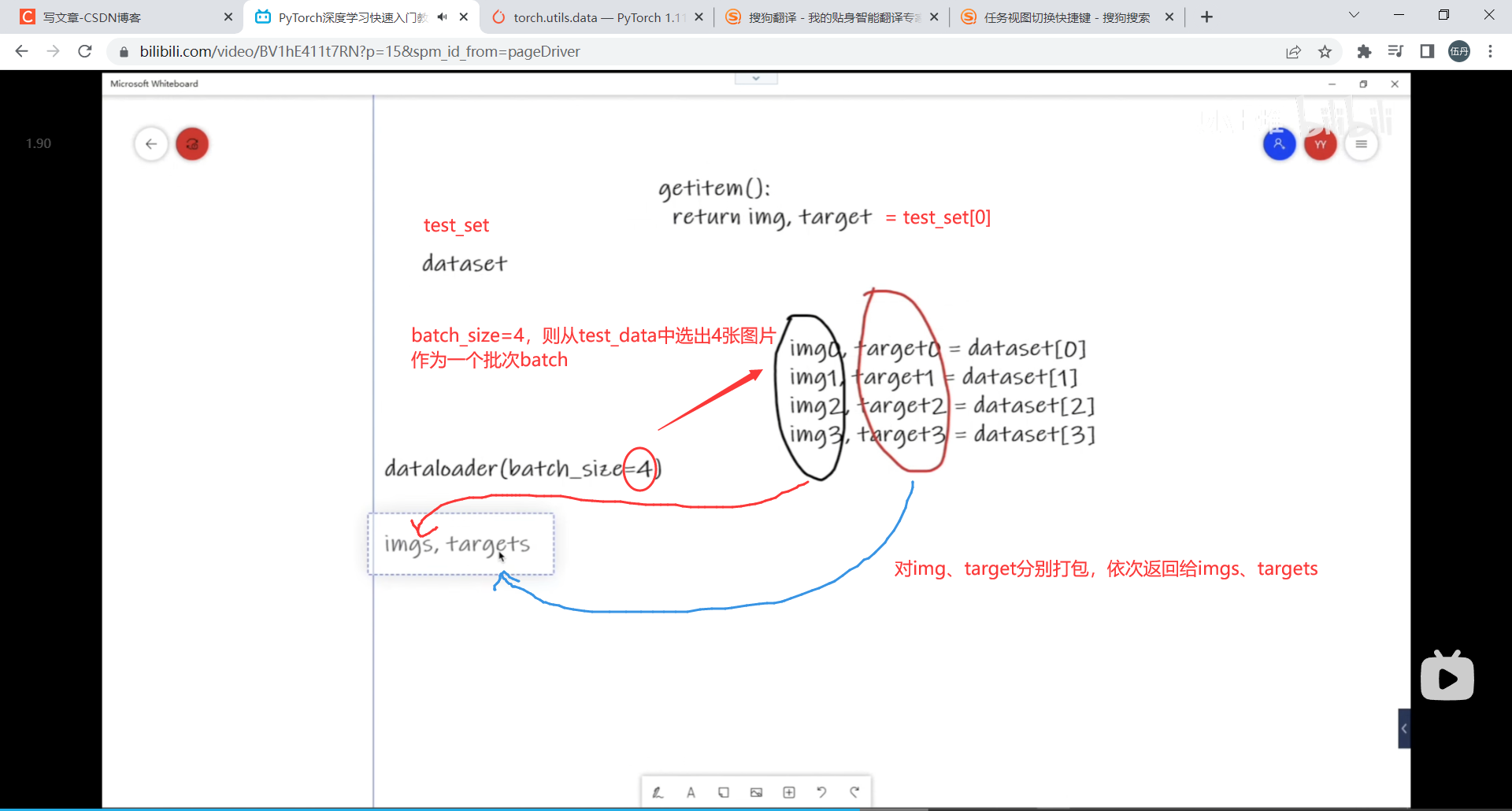Expand the chevron at the Whiteboard top center

(x=756, y=79)
